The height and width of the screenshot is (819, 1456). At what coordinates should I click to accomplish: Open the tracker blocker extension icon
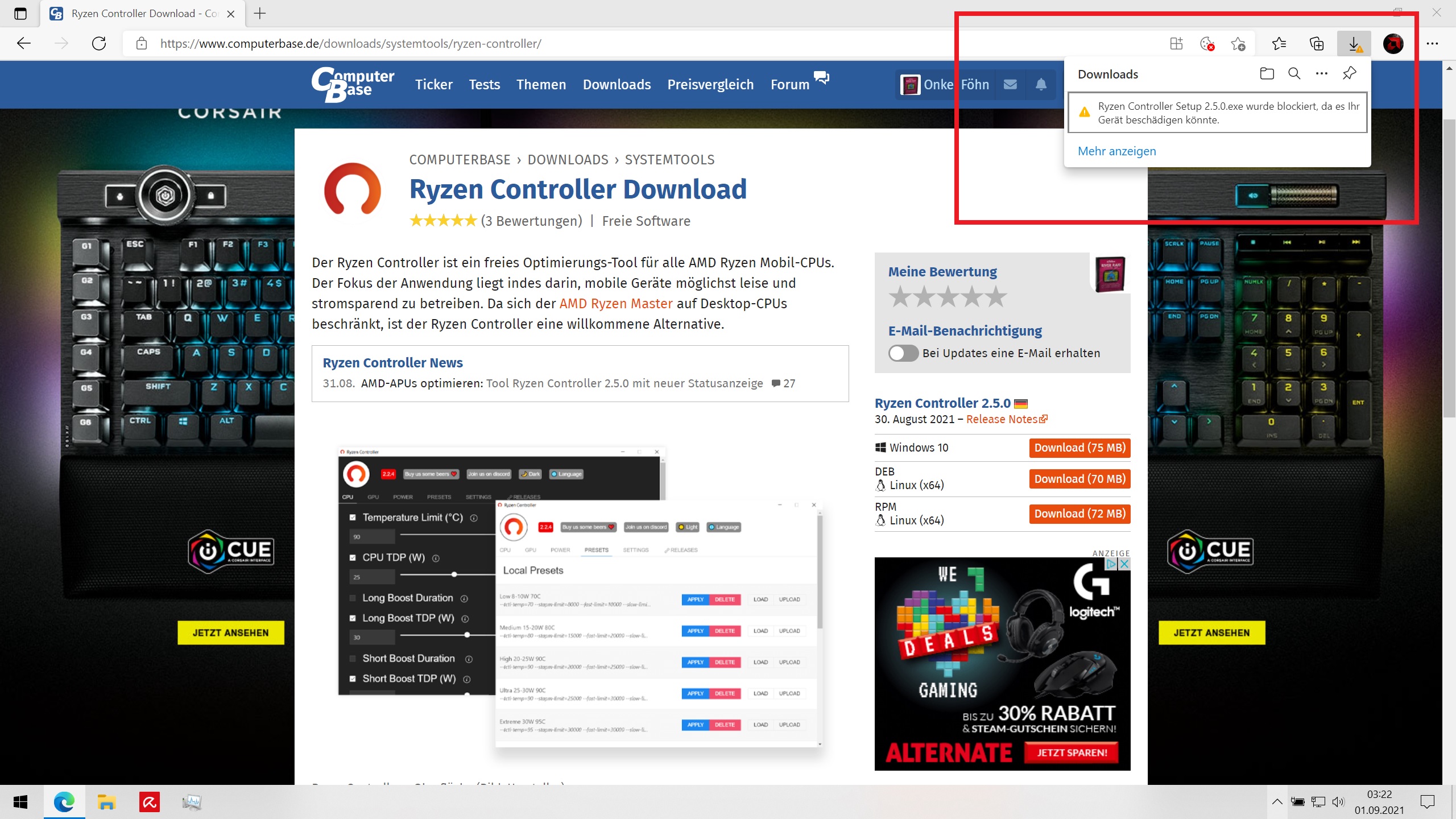pos(1207,44)
